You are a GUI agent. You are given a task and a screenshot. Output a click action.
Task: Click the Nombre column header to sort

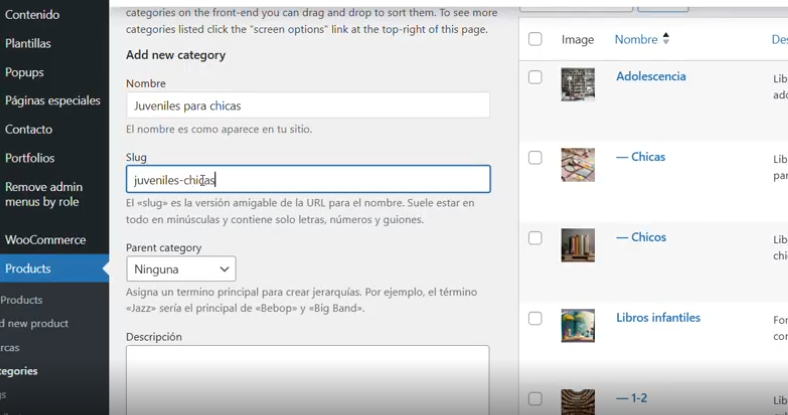tap(636, 39)
